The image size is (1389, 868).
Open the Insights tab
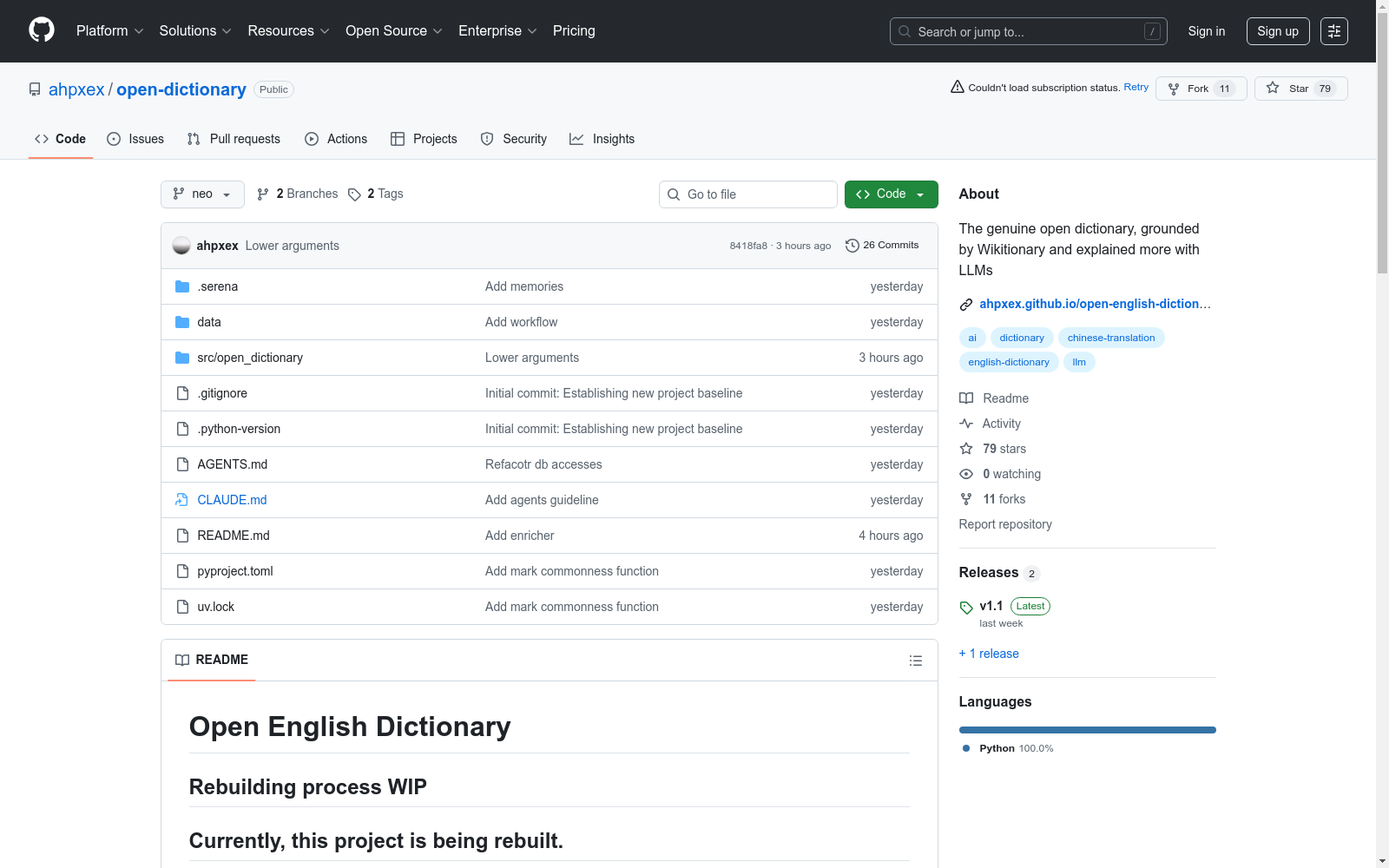602,139
